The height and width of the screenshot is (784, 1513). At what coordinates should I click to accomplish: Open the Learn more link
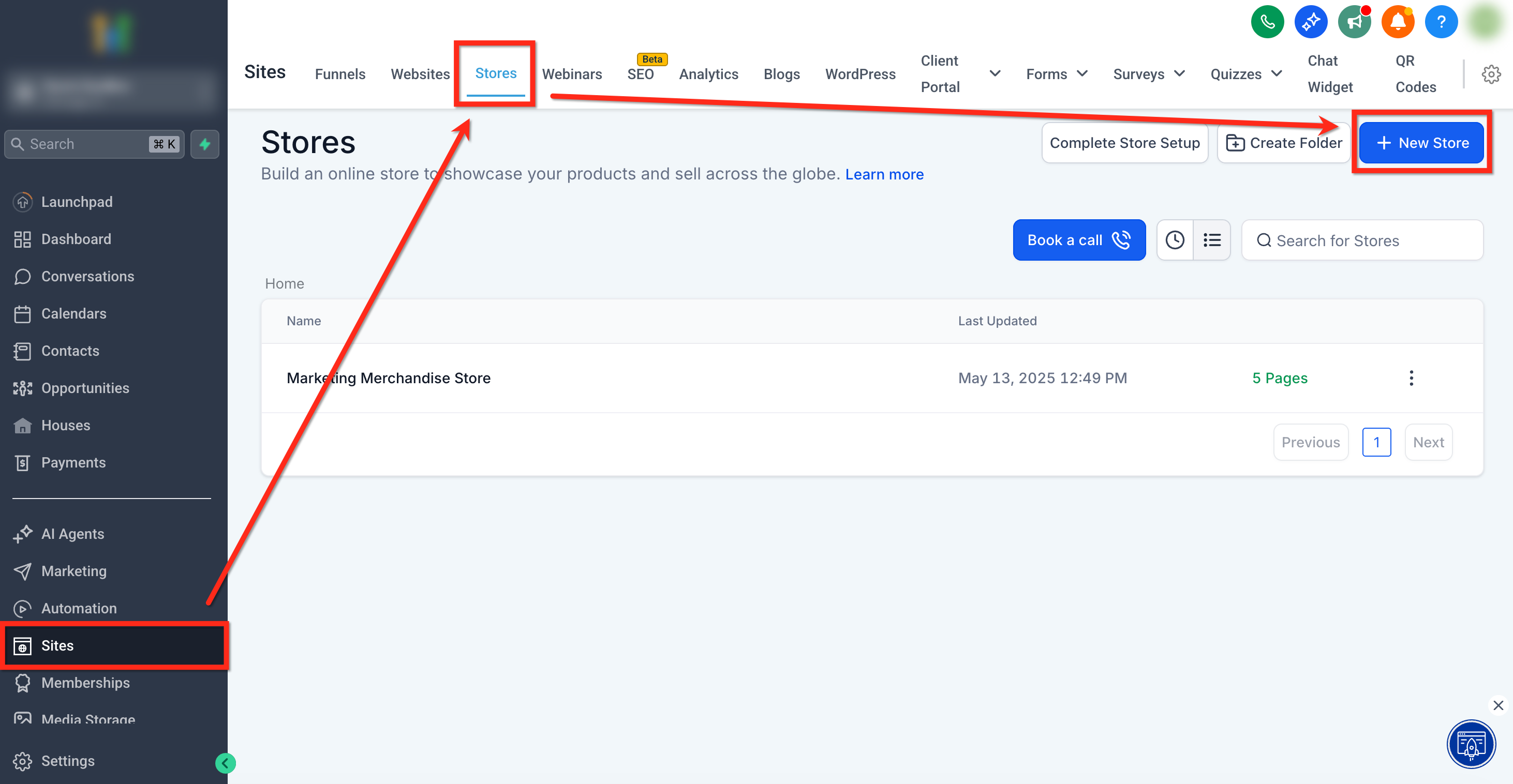(x=884, y=174)
